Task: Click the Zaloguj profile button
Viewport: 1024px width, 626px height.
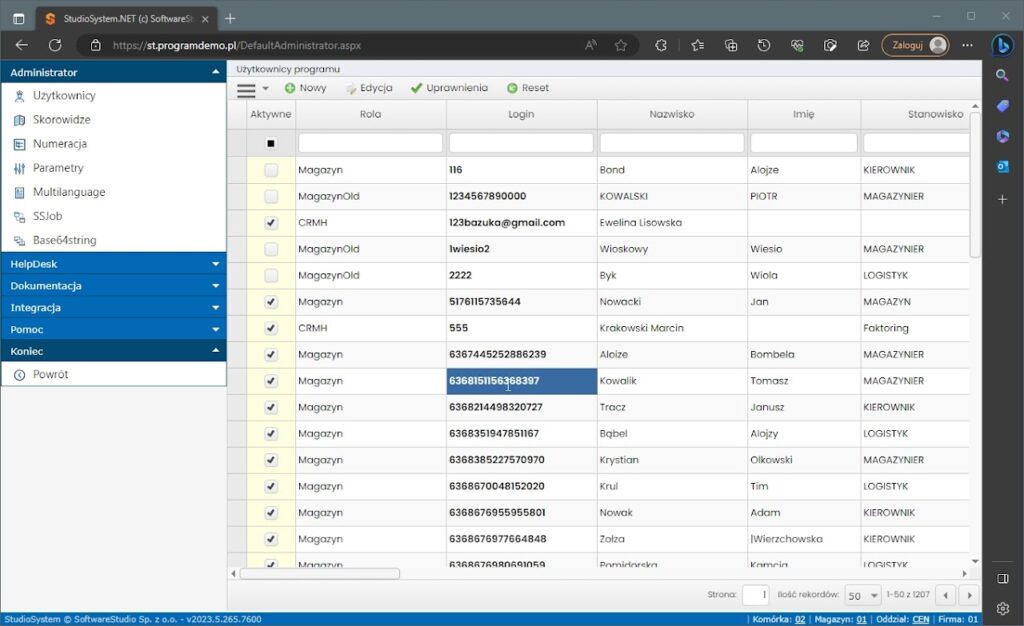Action: coord(914,45)
